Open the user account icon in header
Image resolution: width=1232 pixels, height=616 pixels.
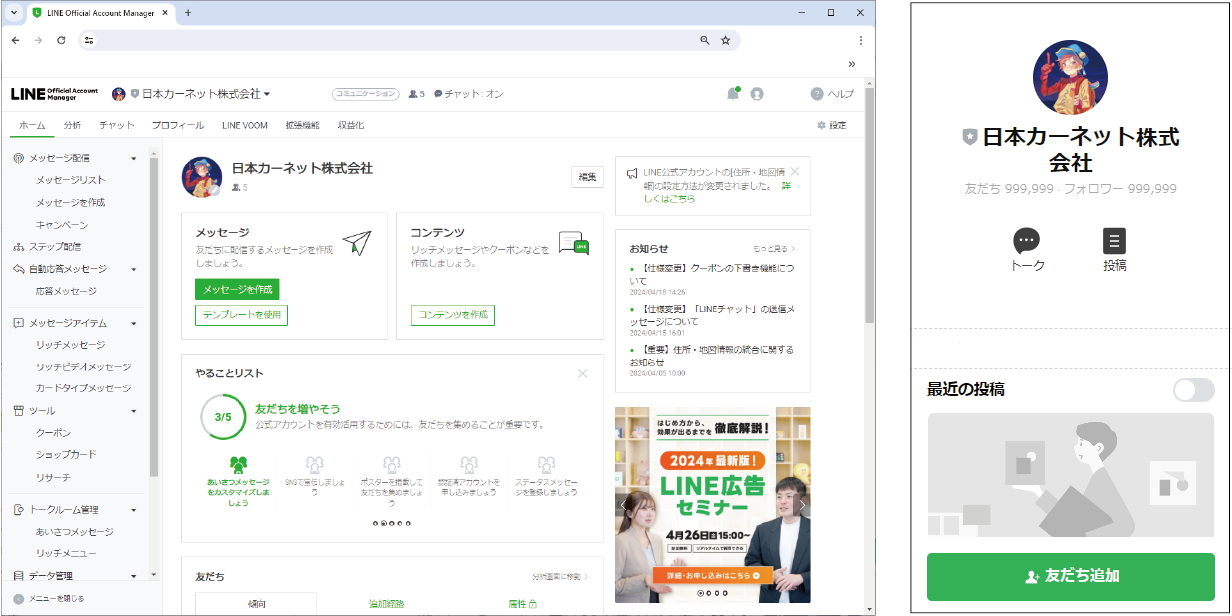click(x=757, y=94)
